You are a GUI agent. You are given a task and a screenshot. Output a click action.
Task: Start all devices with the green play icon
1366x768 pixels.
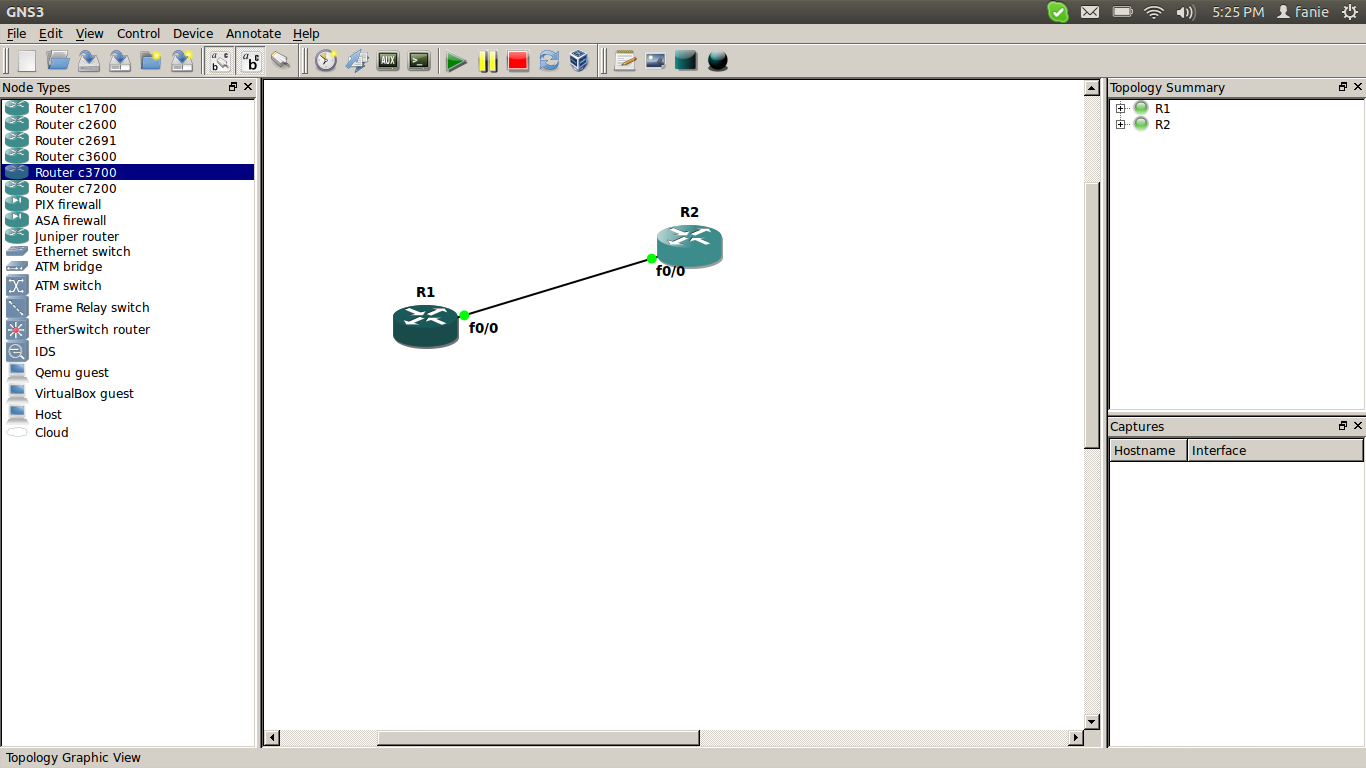[457, 60]
